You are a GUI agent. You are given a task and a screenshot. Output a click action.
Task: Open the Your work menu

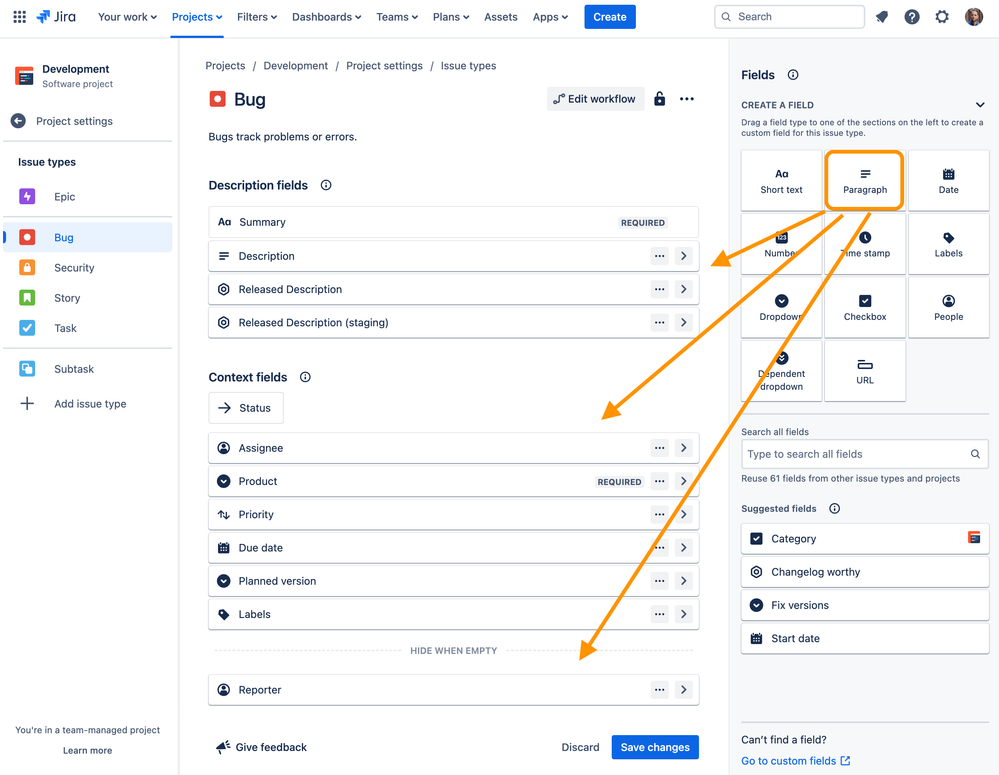point(127,17)
